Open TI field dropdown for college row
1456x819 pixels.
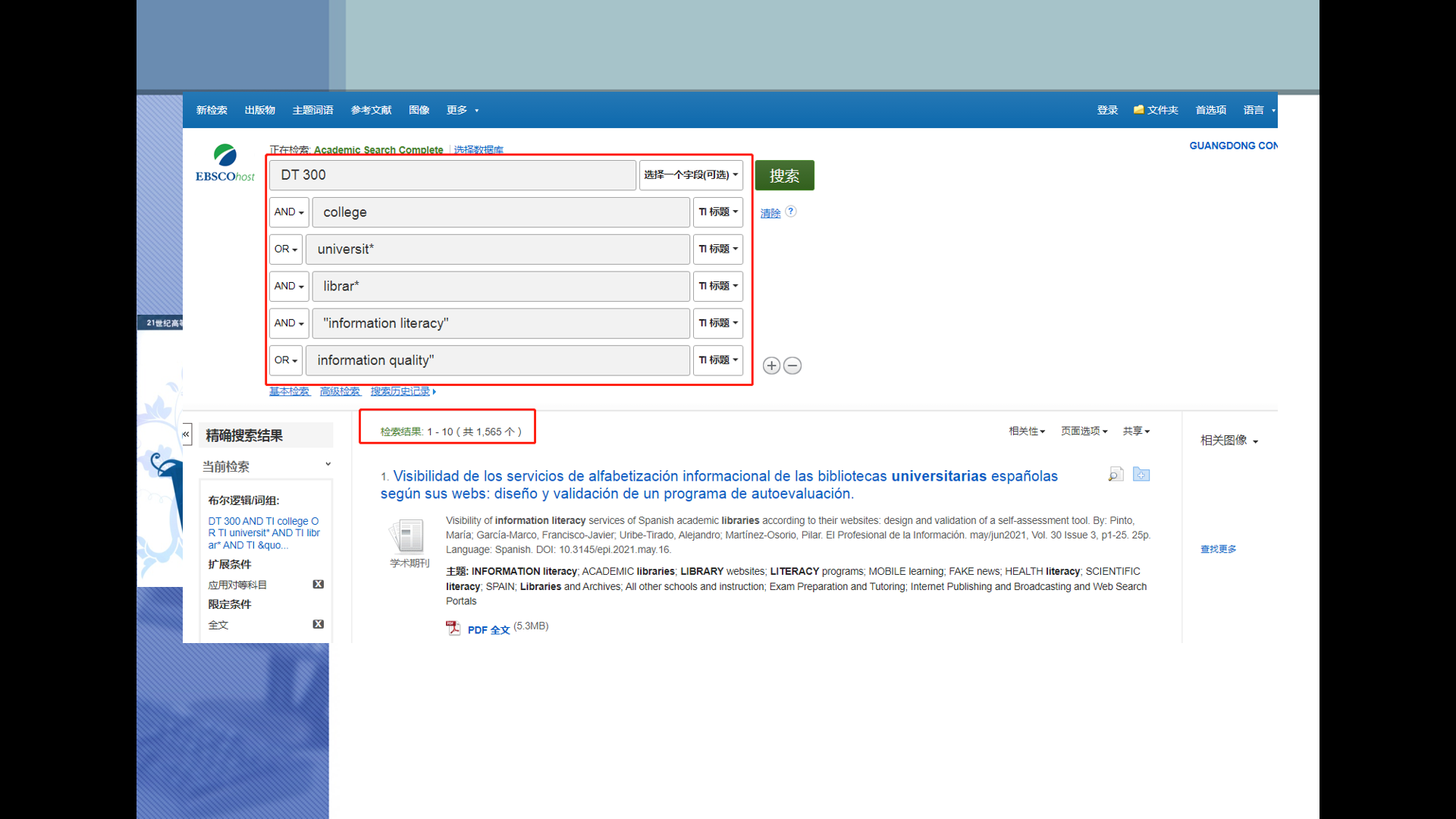718,212
